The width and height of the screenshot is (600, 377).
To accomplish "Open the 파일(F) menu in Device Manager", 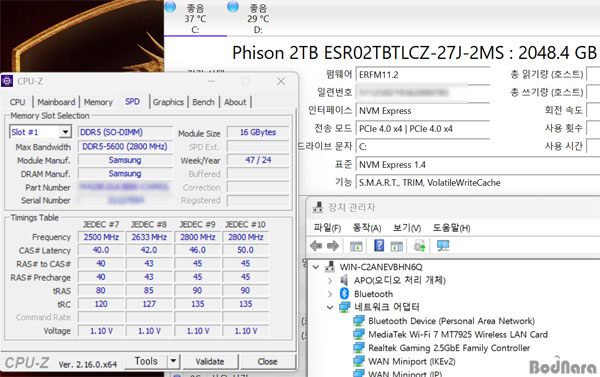I will point(327,228).
